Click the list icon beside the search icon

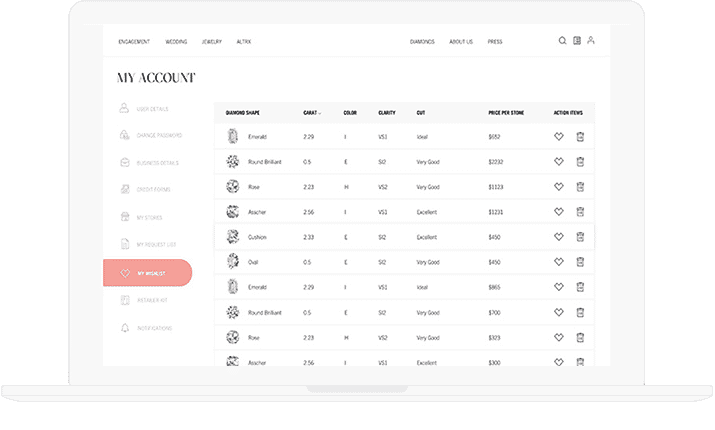tap(577, 41)
